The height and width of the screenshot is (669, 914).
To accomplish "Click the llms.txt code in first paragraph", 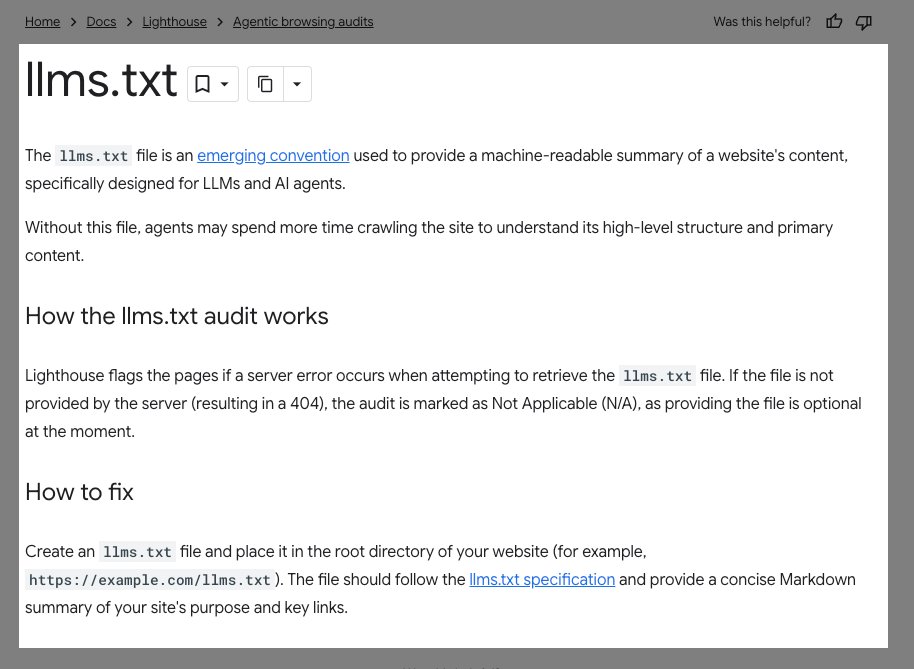I will pos(93,156).
